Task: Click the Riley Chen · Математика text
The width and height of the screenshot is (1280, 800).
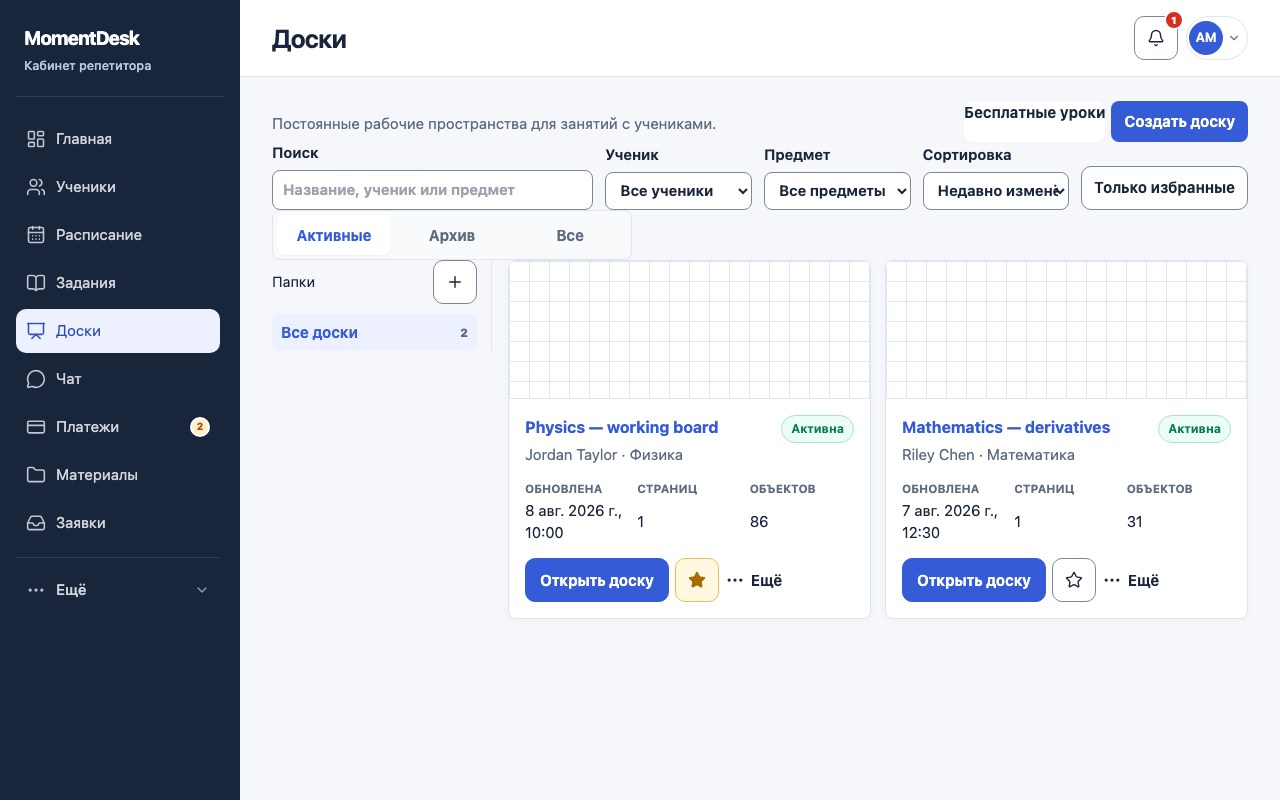Action: point(988,455)
